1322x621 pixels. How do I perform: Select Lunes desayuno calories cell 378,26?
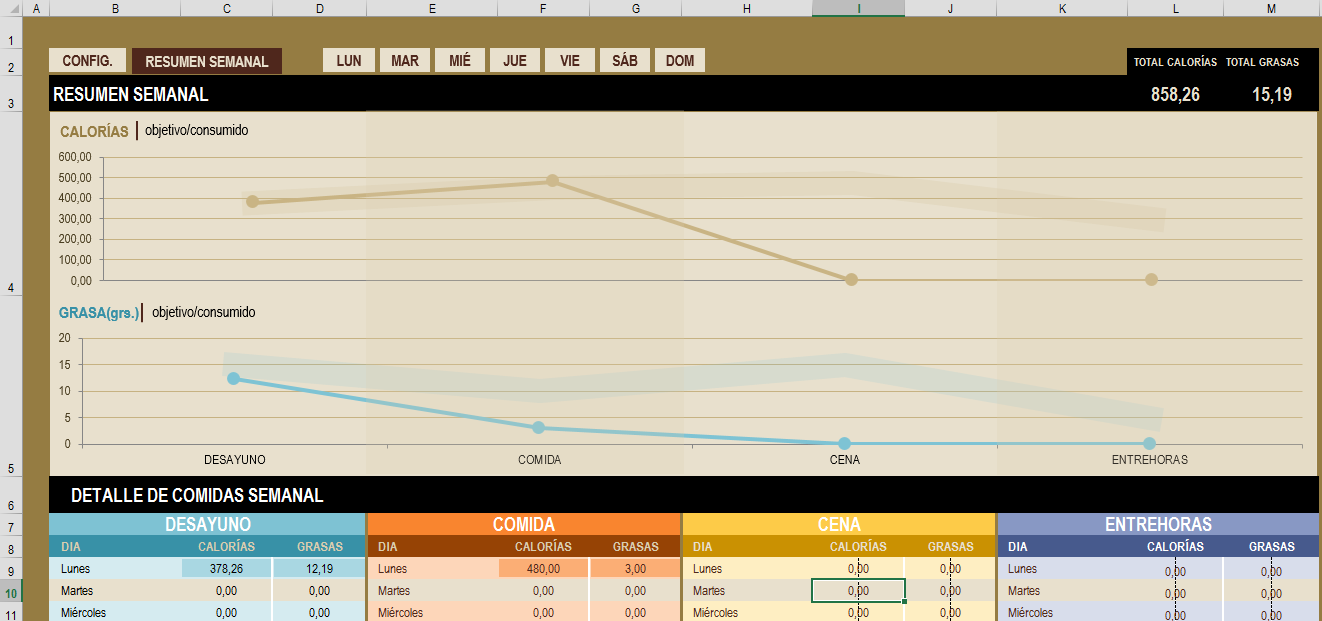coord(227,569)
